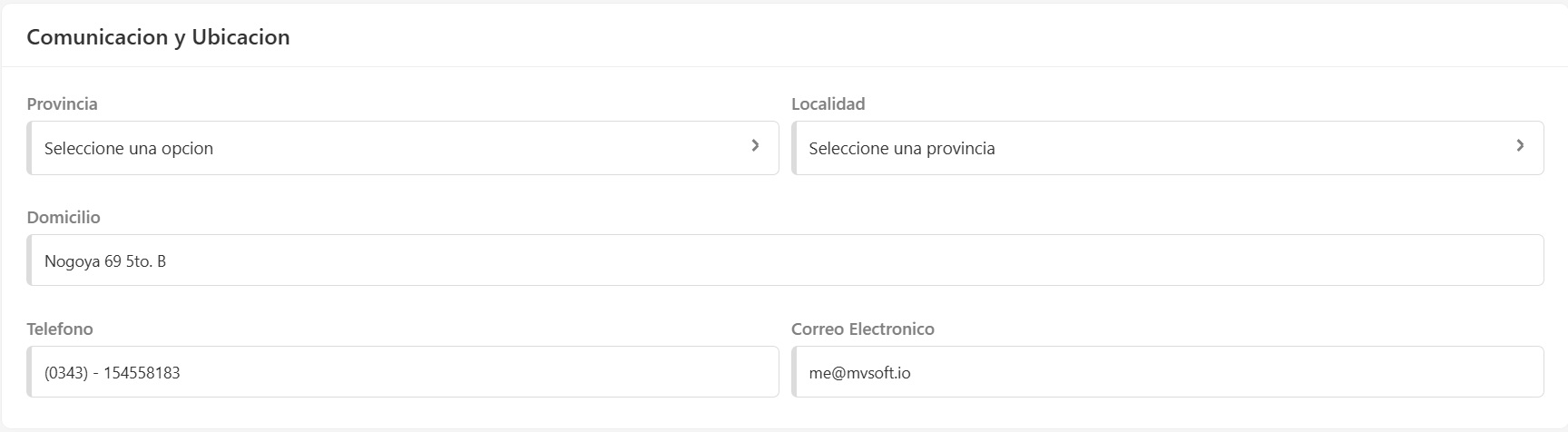Click the (0343) area code in Telefono
This screenshot has height=432, width=1568.
point(65,373)
